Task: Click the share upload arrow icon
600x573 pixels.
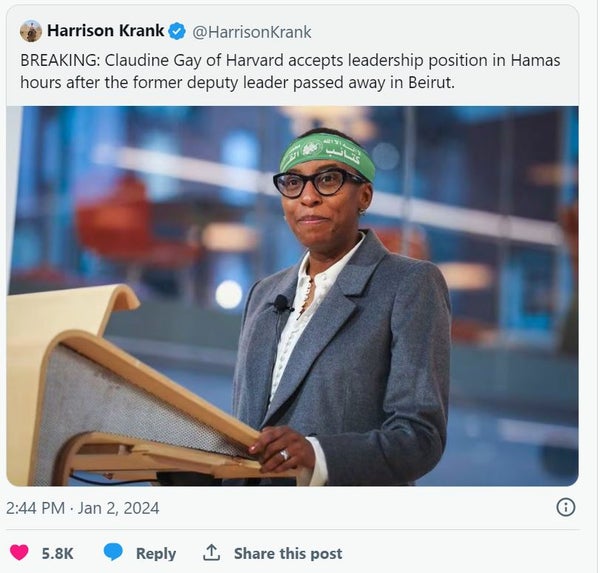Action: point(211,553)
